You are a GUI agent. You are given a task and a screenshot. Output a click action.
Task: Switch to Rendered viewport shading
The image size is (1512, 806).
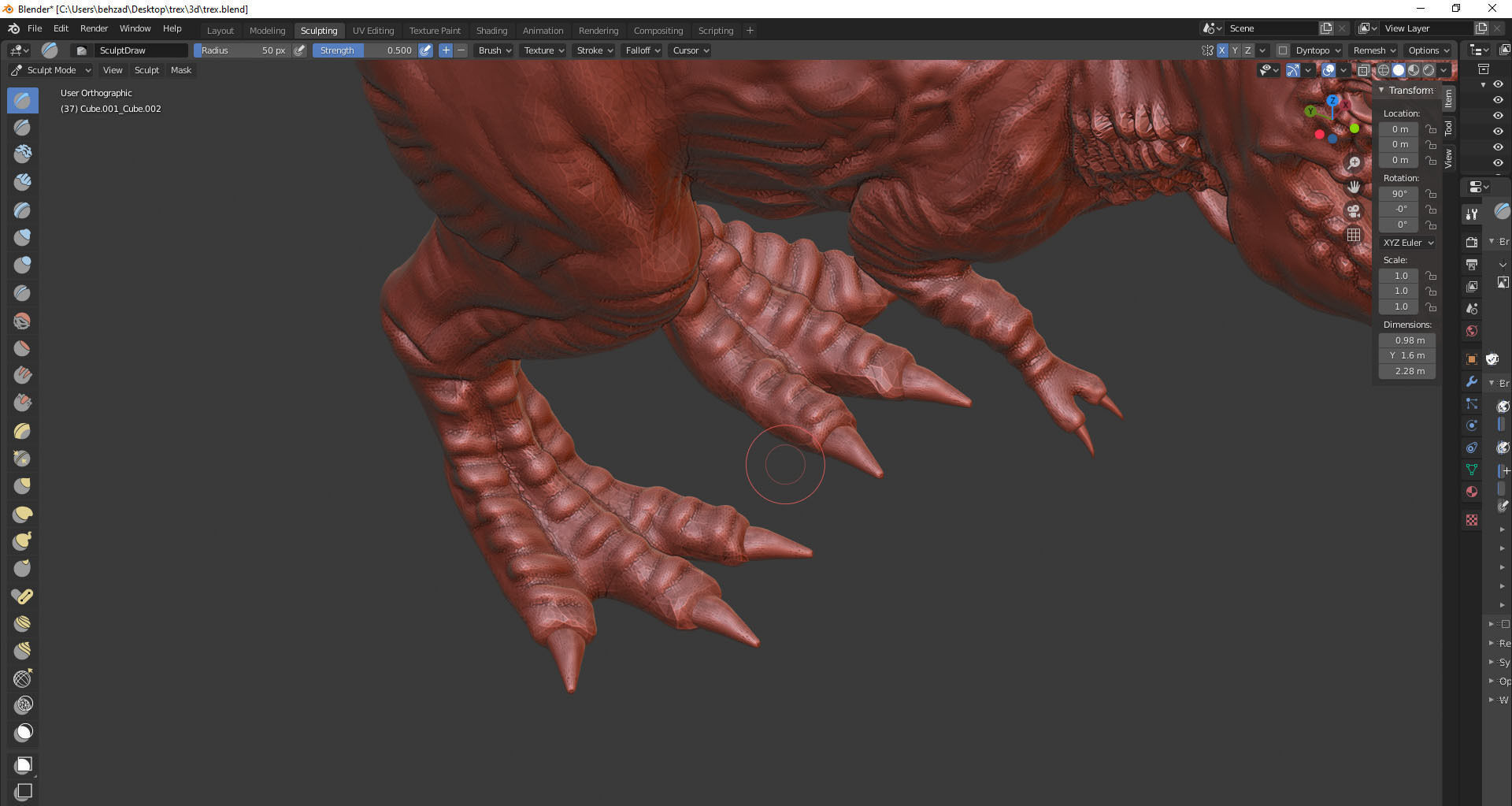click(1429, 70)
